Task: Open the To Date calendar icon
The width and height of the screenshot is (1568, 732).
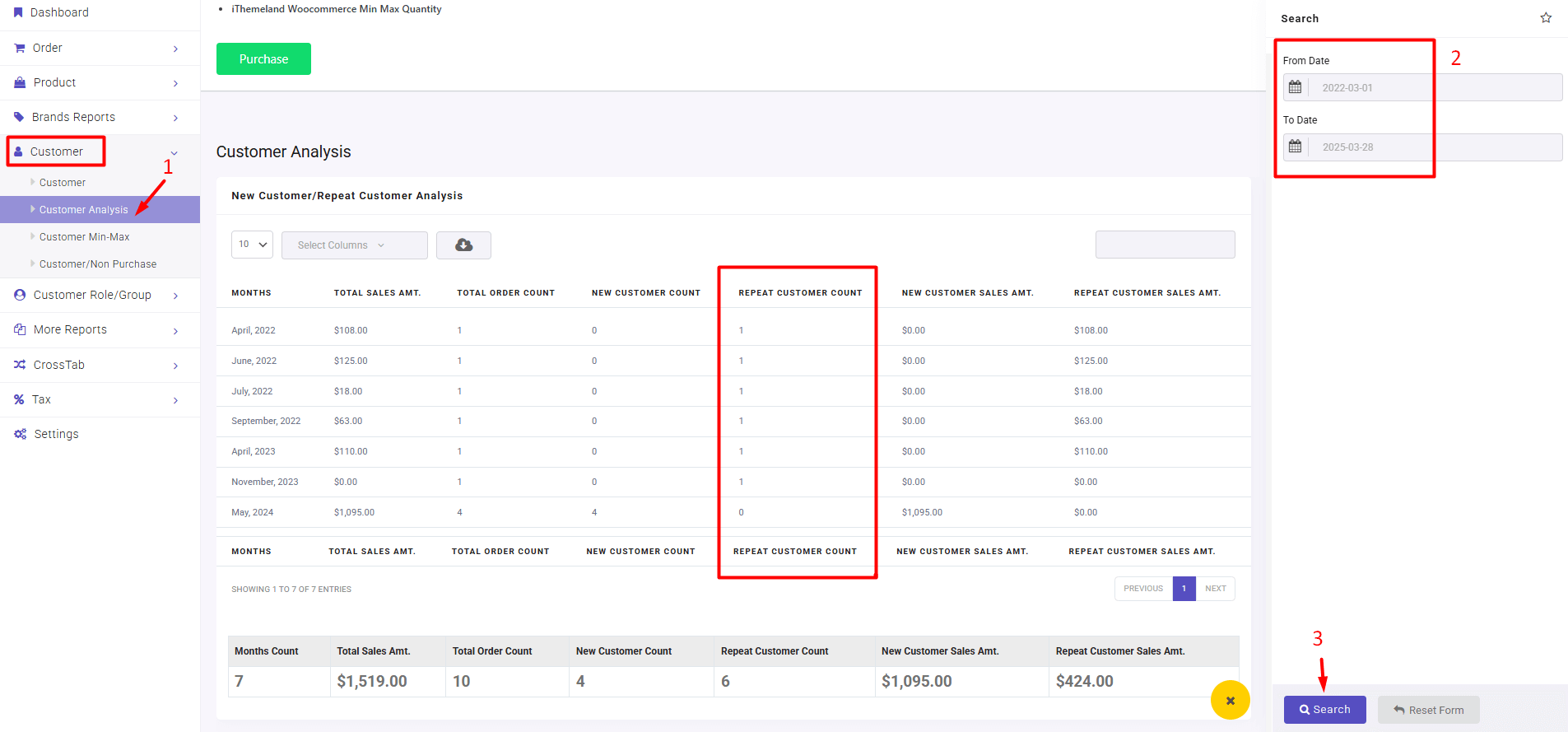Action: (1296, 147)
